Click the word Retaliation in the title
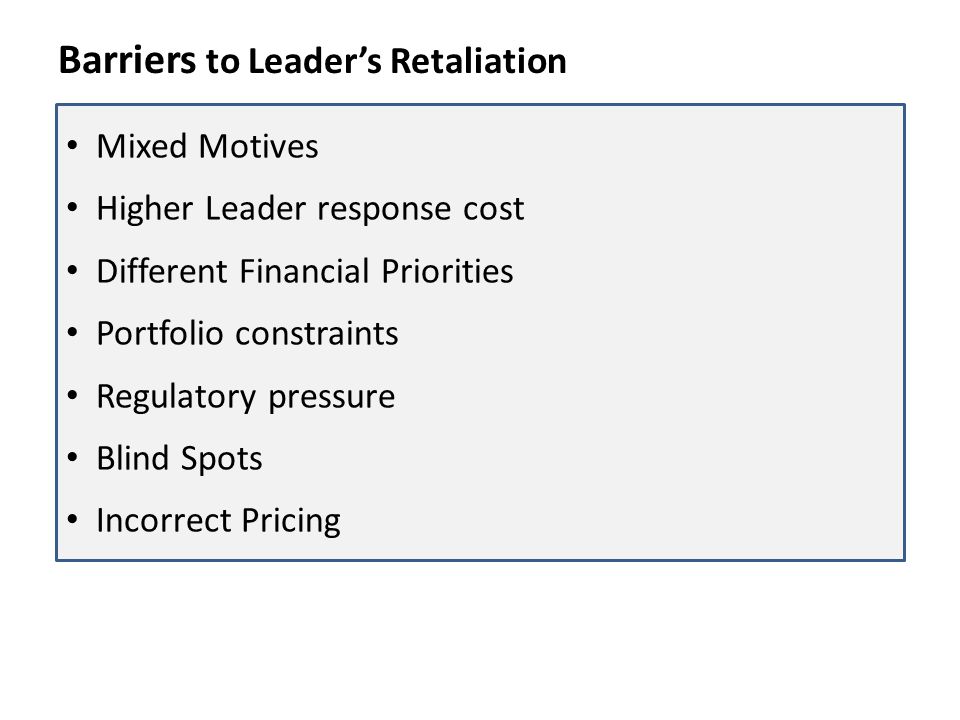The width and height of the screenshot is (960, 720). (478, 61)
